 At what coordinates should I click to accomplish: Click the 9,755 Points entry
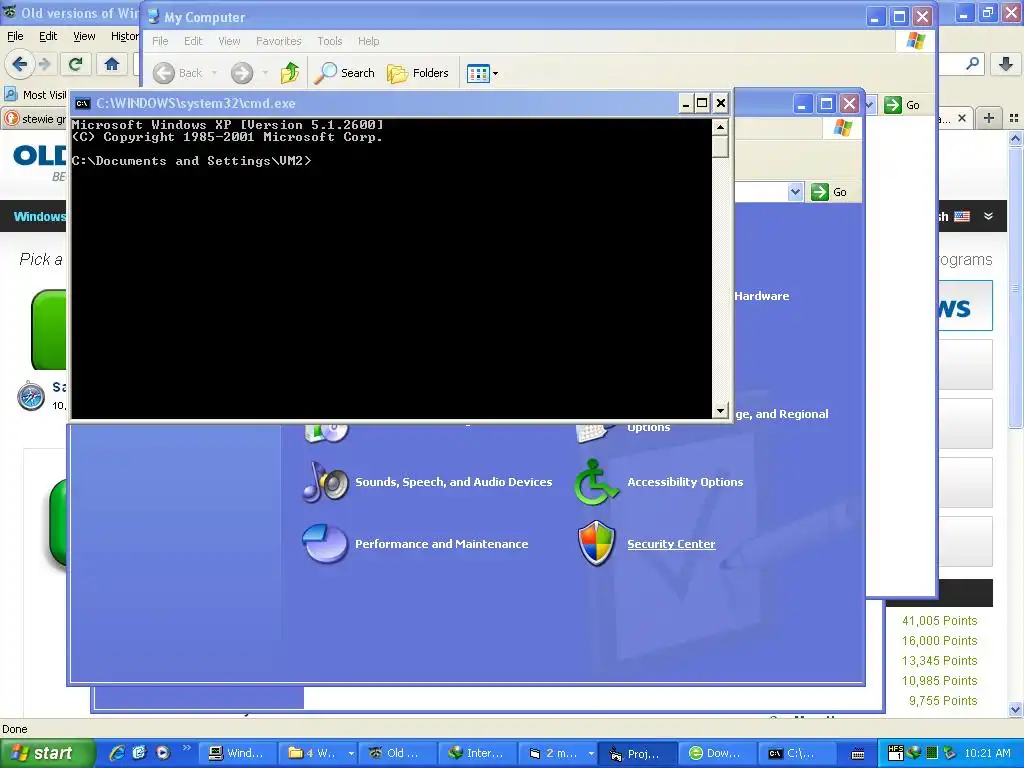coord(942,701)
